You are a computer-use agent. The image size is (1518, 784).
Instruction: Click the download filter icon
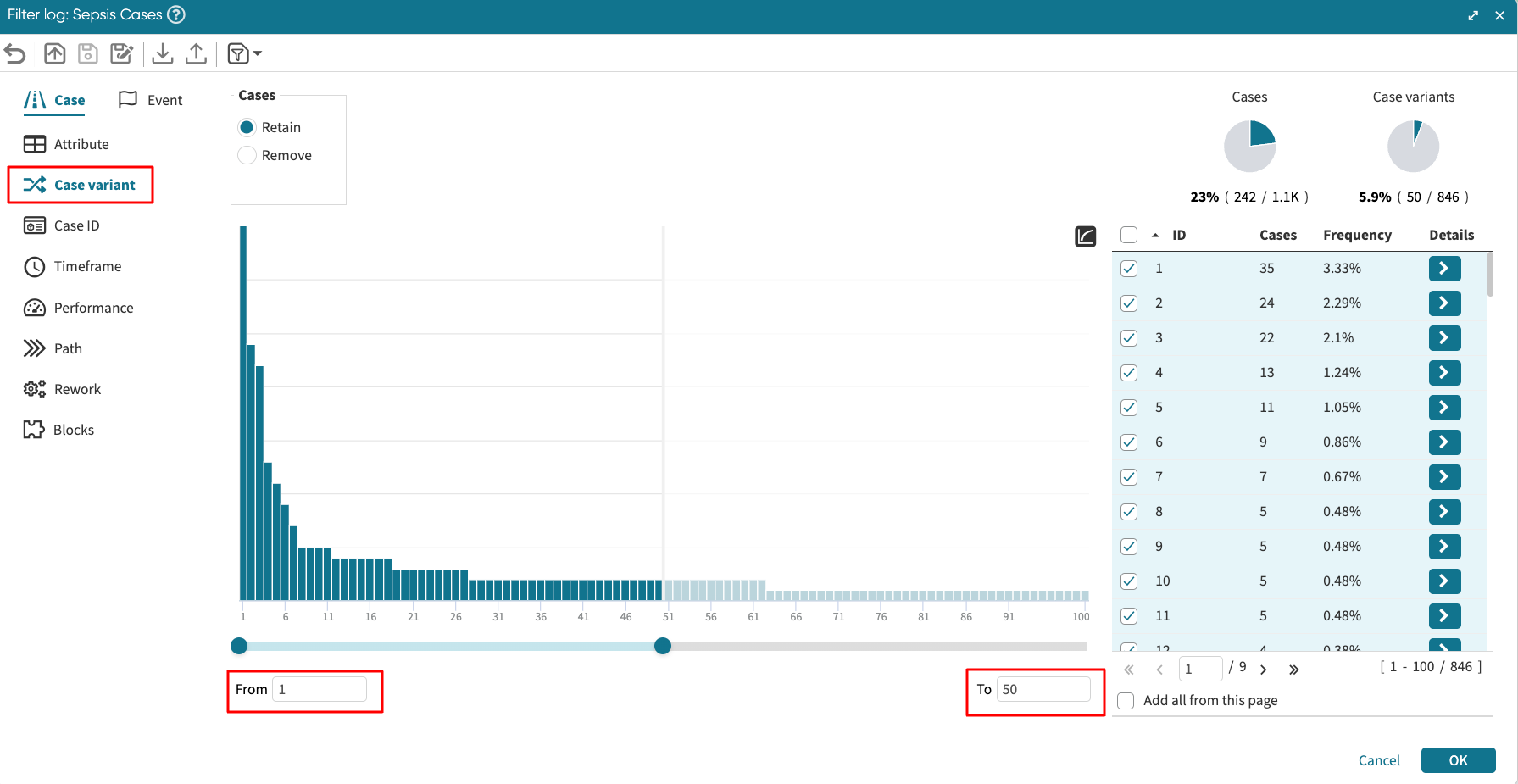163,53
